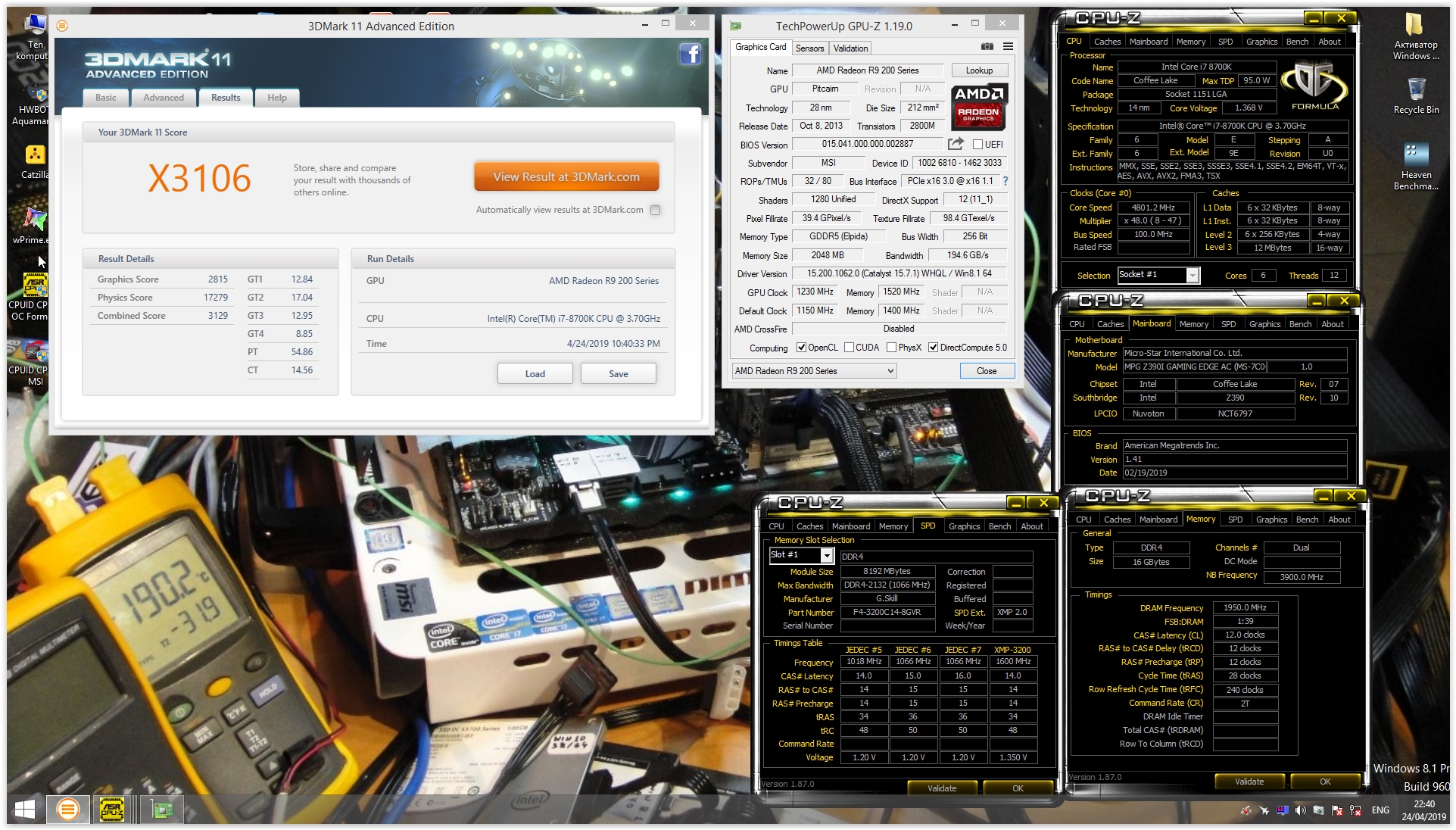Click OK in the CPU-Z Memory window

pyautogui.click(x=1325, y=782)
